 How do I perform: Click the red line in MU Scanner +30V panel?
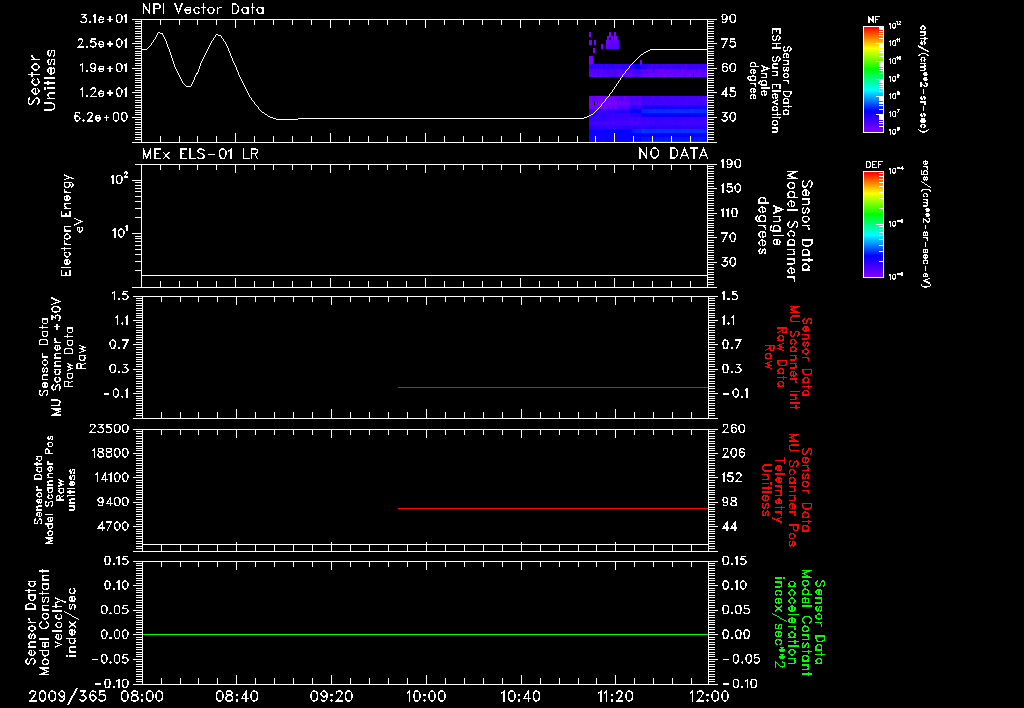click(553, 387)
